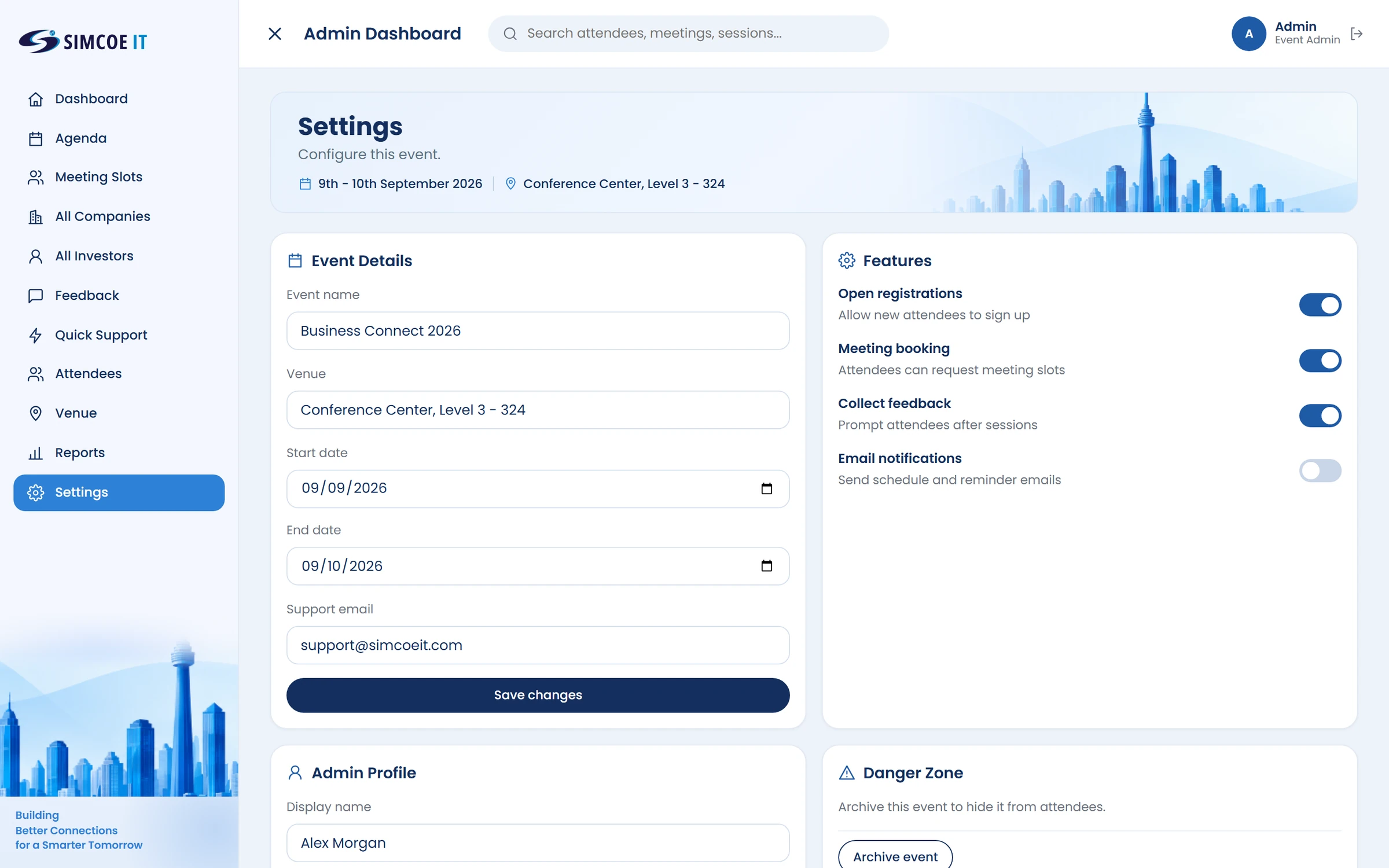The width and height of the screenshot is (1389, 868).
Task: Click the Feedback speech bubble icon
Action: [x=36, y=296]
